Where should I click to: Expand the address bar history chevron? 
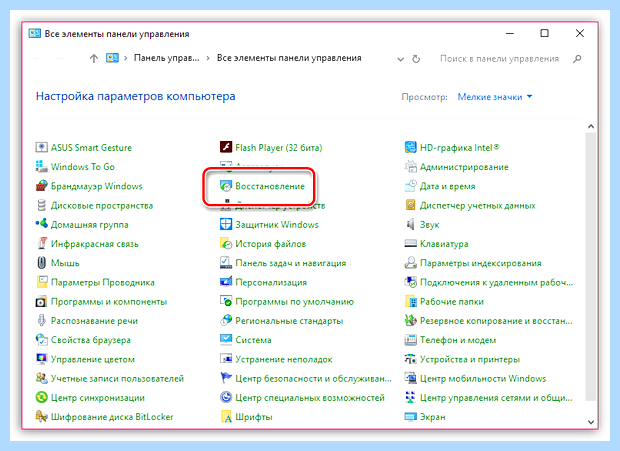point(401,59)
